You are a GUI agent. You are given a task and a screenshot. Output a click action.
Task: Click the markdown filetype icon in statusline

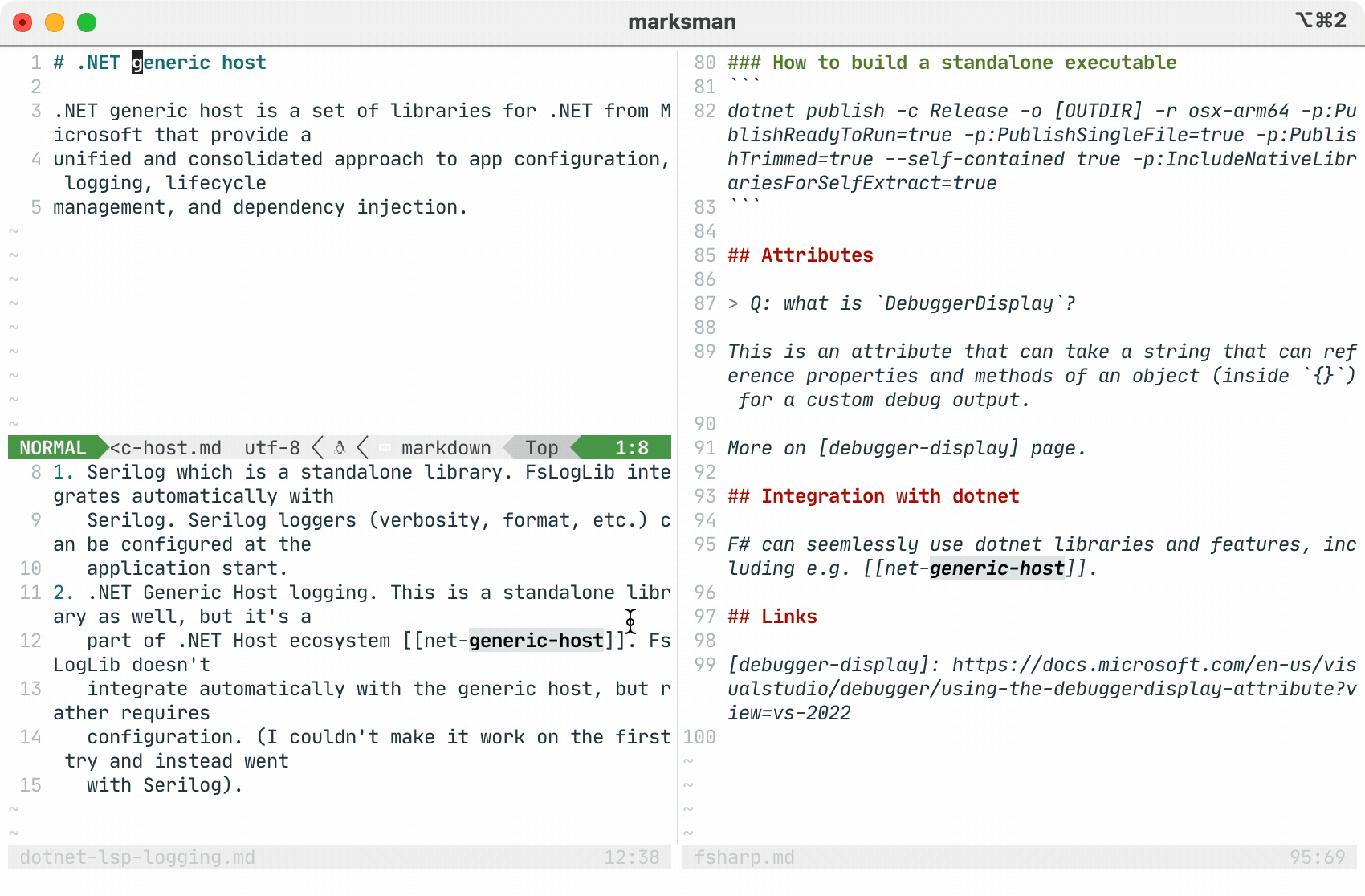(385, 448)
